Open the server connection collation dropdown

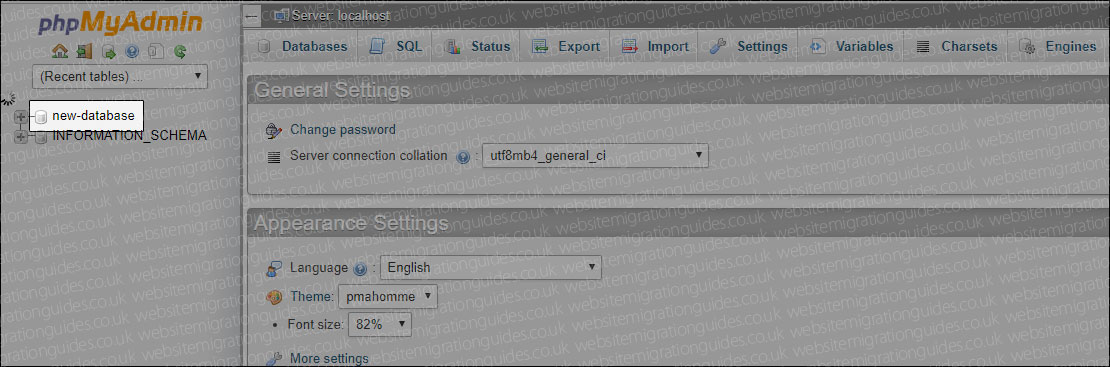point(595,156)
